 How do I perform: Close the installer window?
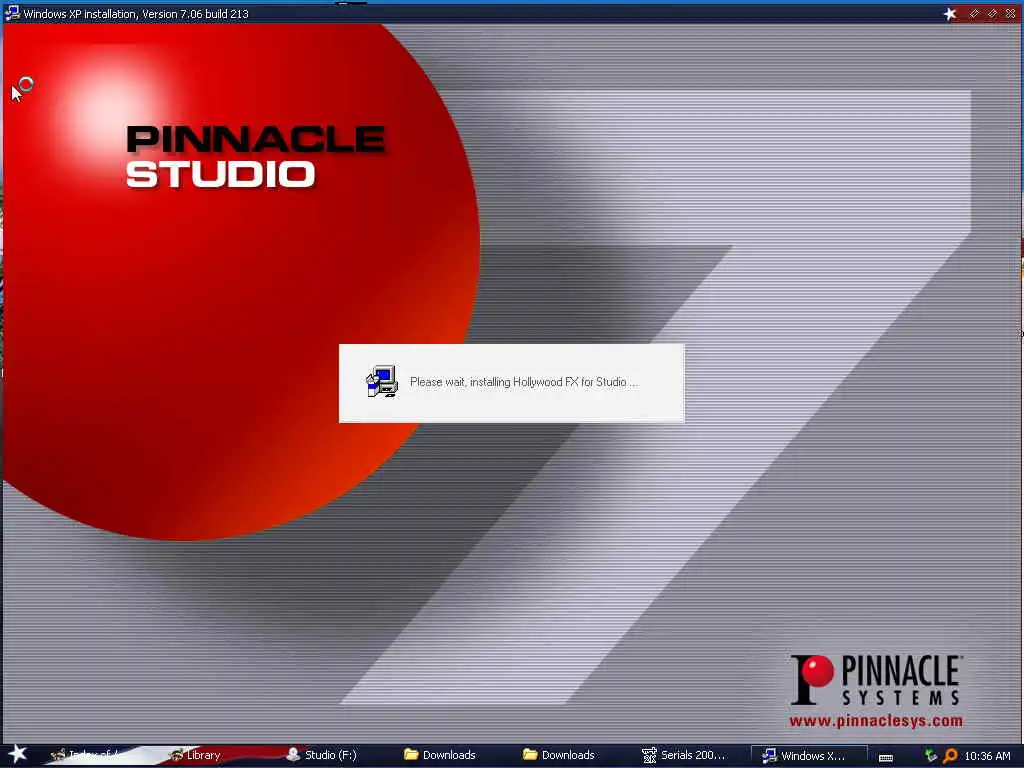point(1010,13)
